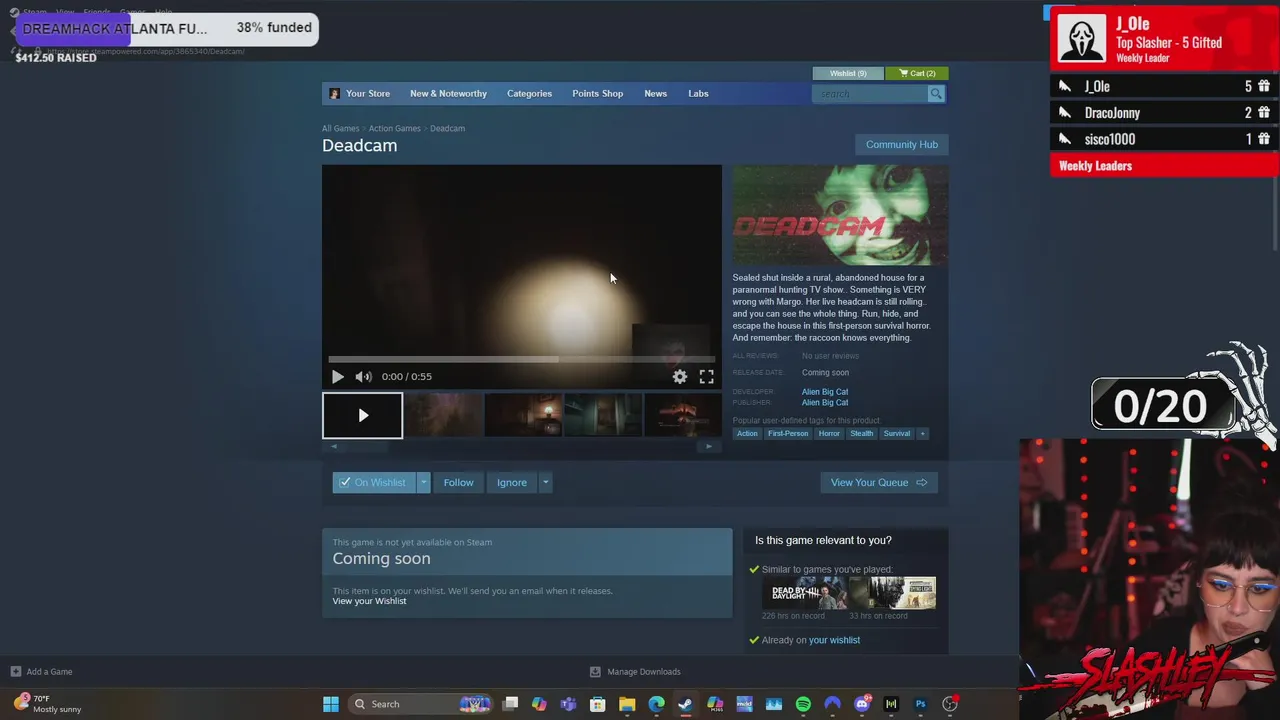Open Photoshop from the taskbar

920,704
